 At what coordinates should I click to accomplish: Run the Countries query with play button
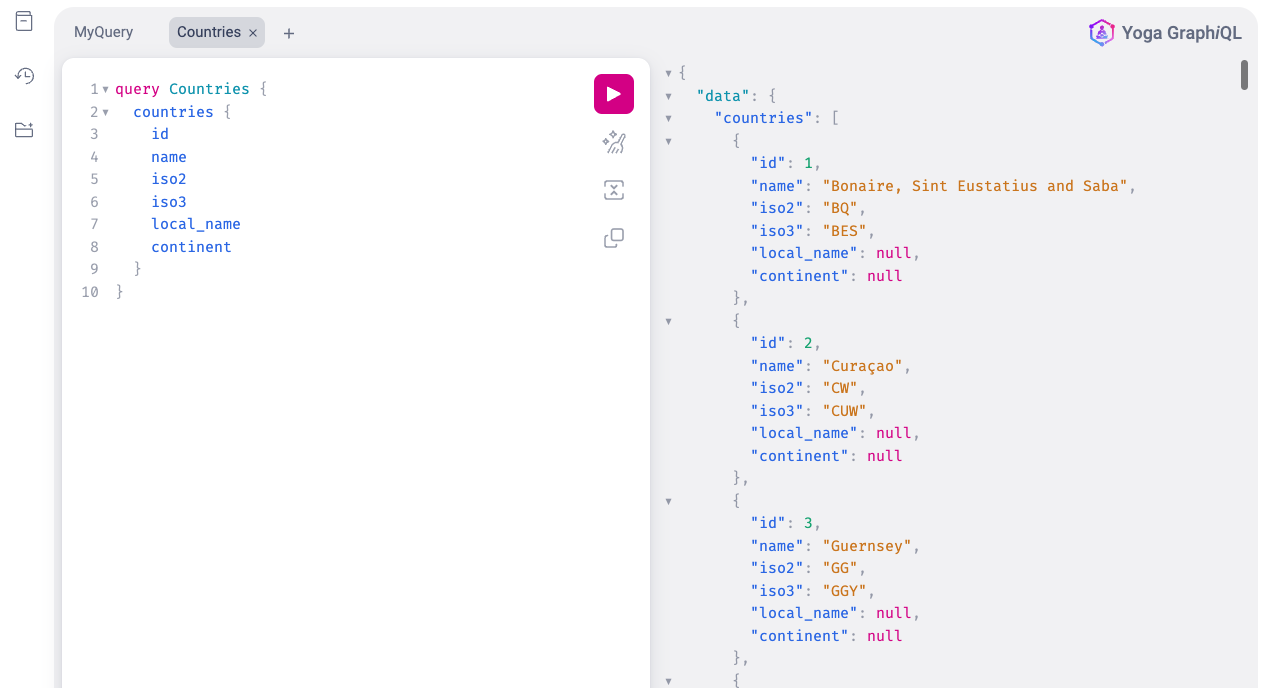coord(614,94)
